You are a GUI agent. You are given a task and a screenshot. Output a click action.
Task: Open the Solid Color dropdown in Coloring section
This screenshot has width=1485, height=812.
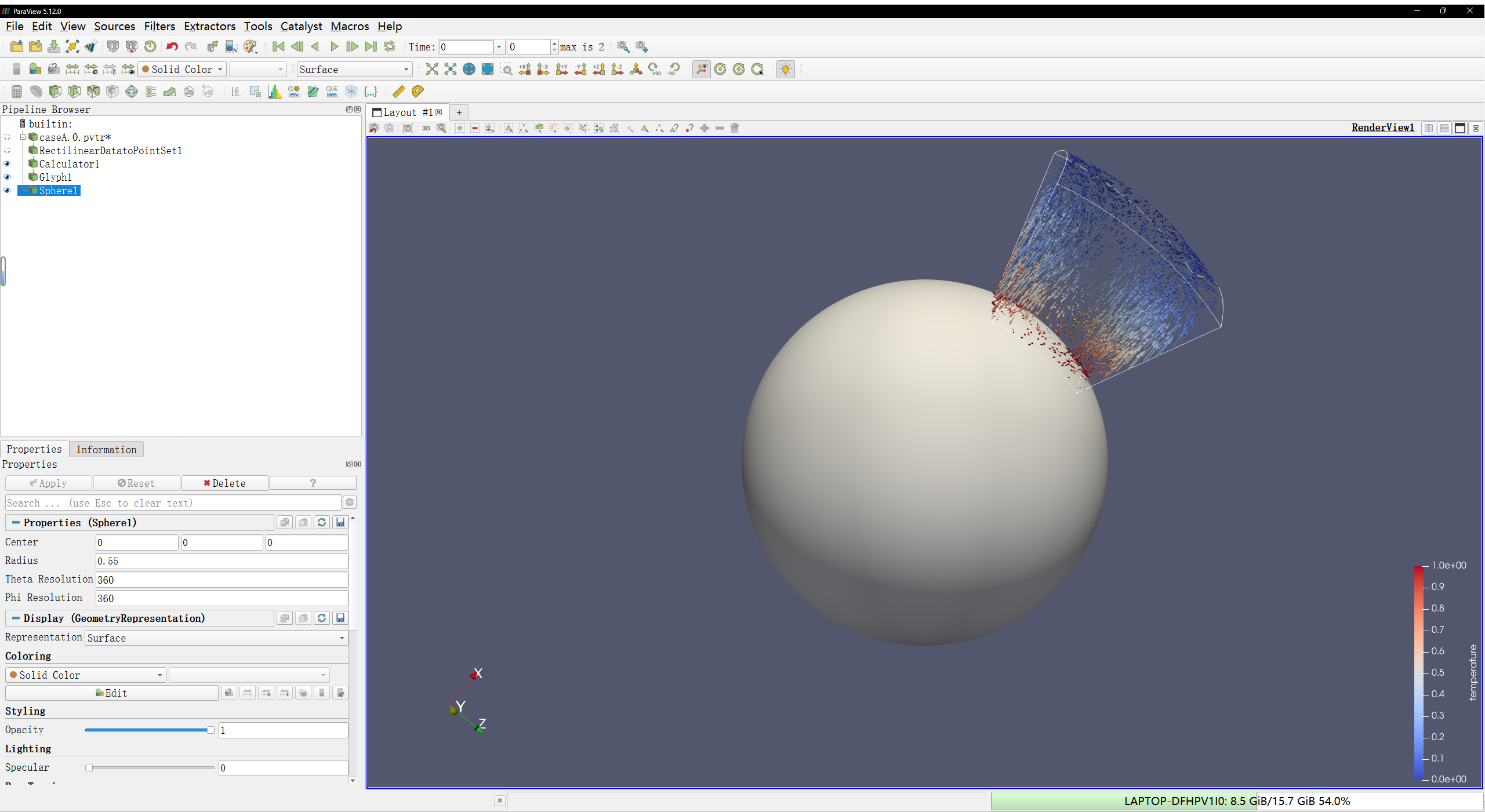[x=86, y=675]
